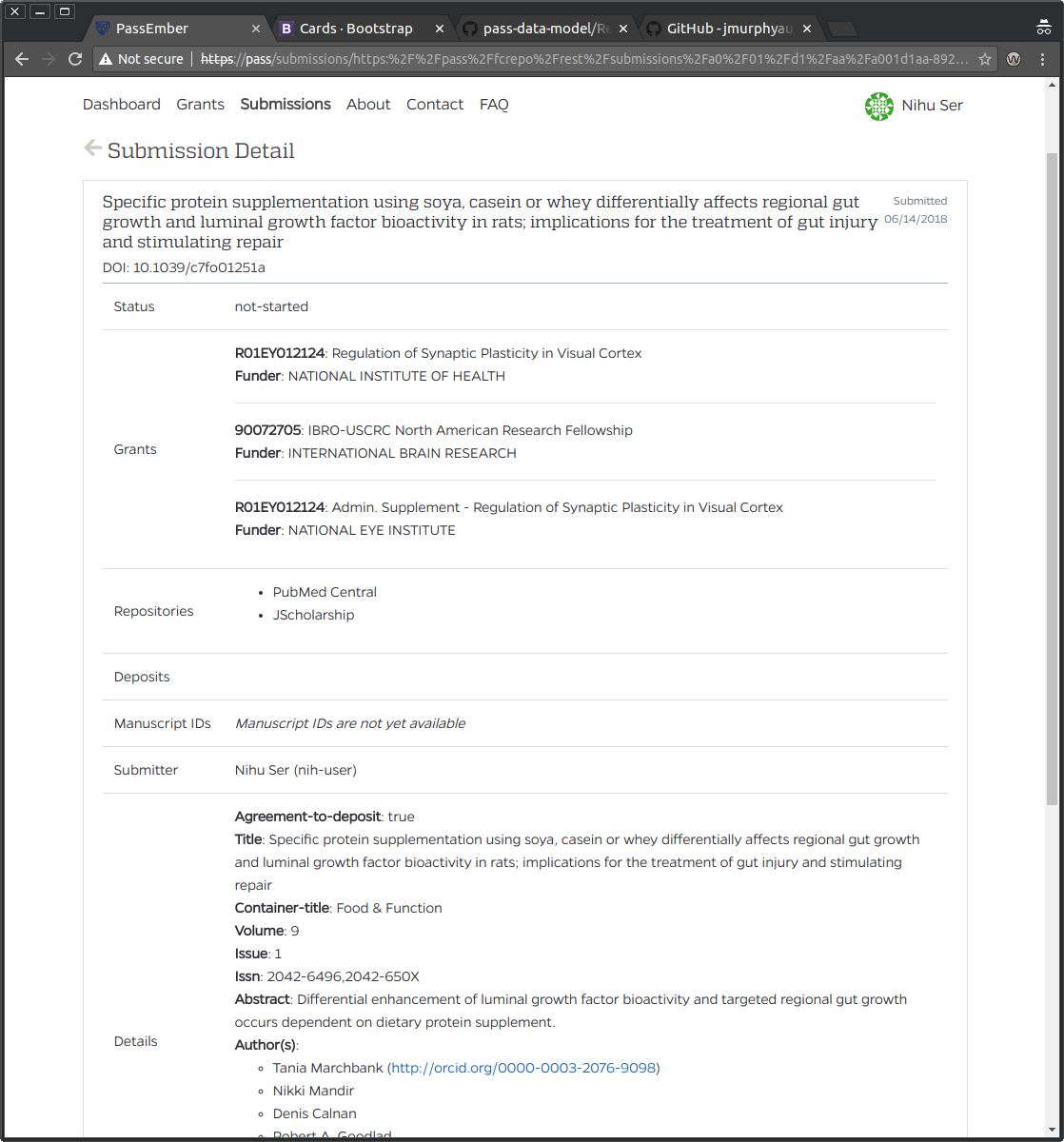The width and height of the screenshot is (1064, 1142).
Task: Open the Submissions navigation item
Action: tap(286, 104)
